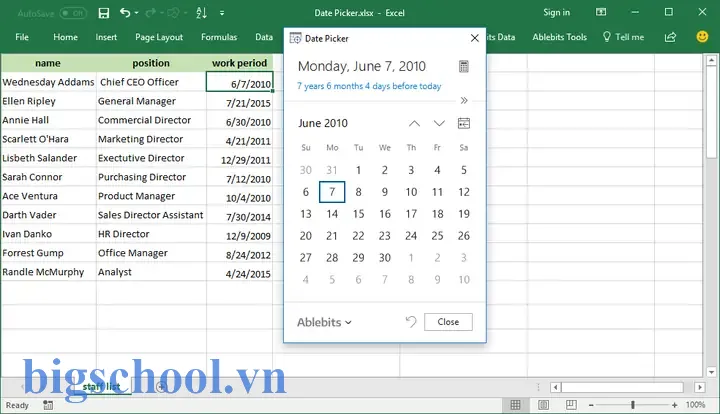The image size is (720, 414).
Task: Select the 'General Manager' cell
Action: coord(151,101)
